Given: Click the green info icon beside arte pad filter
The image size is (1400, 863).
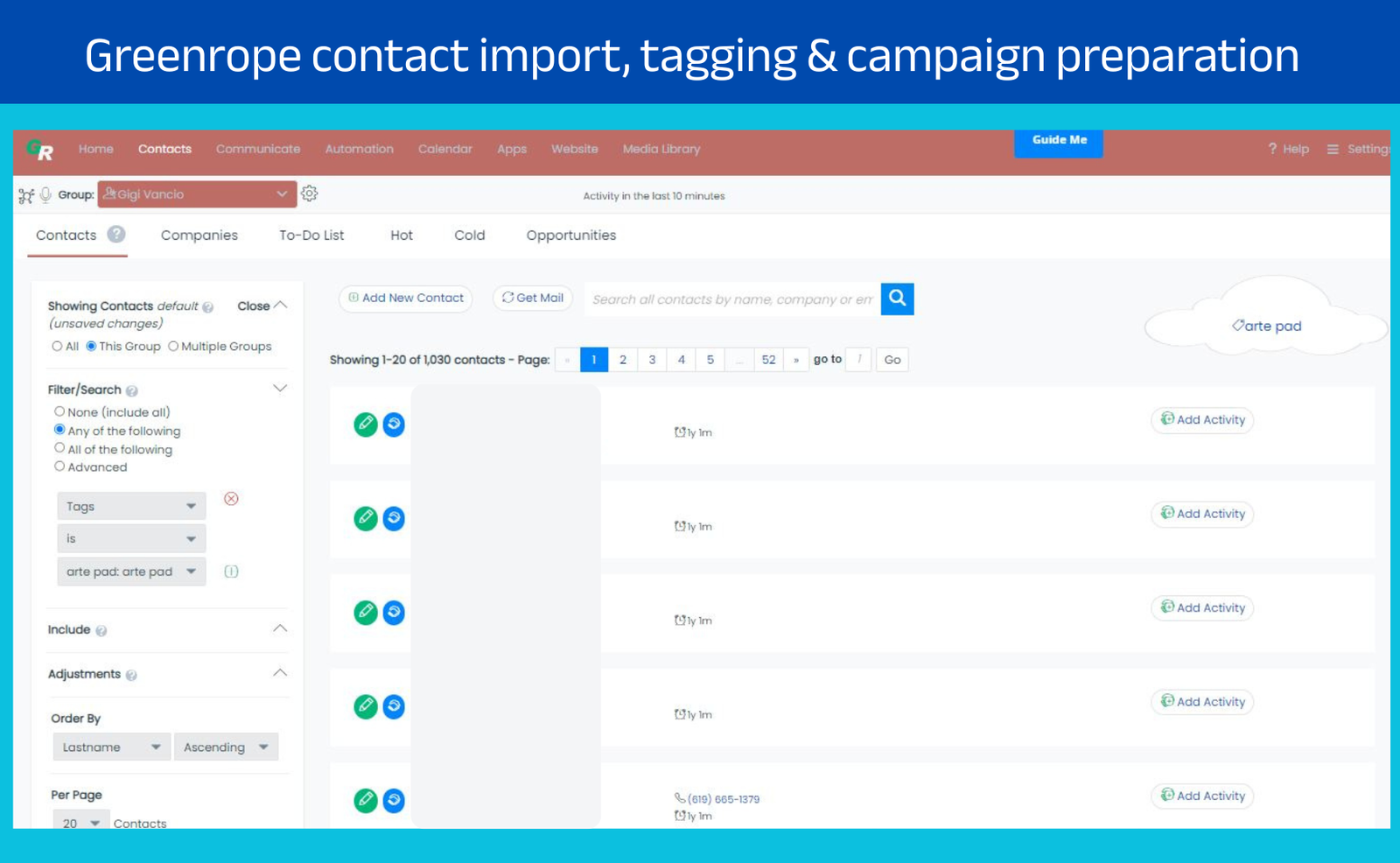Looking at the screenshot, I should click(231, 572).
